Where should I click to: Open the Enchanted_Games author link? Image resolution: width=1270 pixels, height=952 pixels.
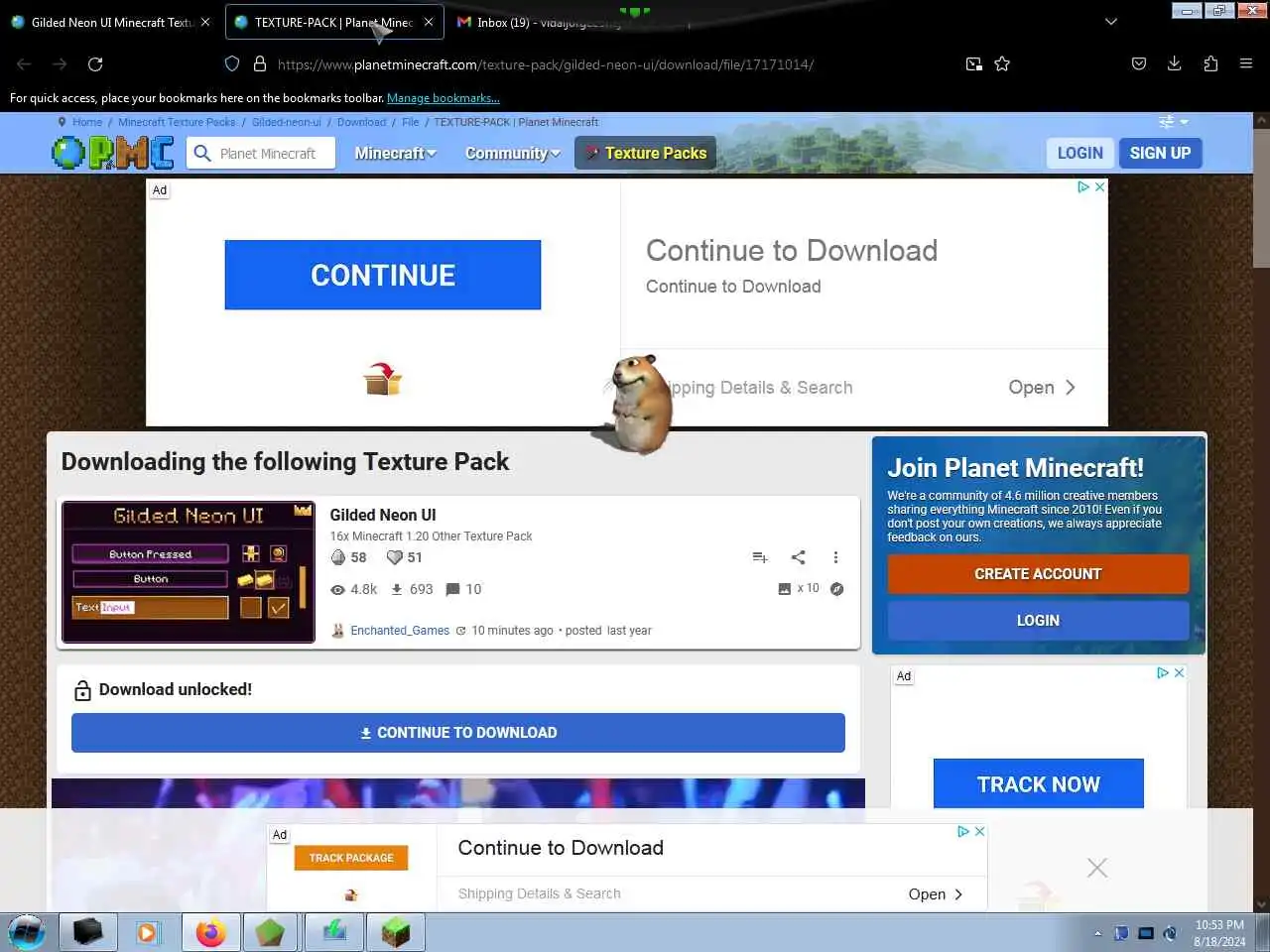point(400,631)
